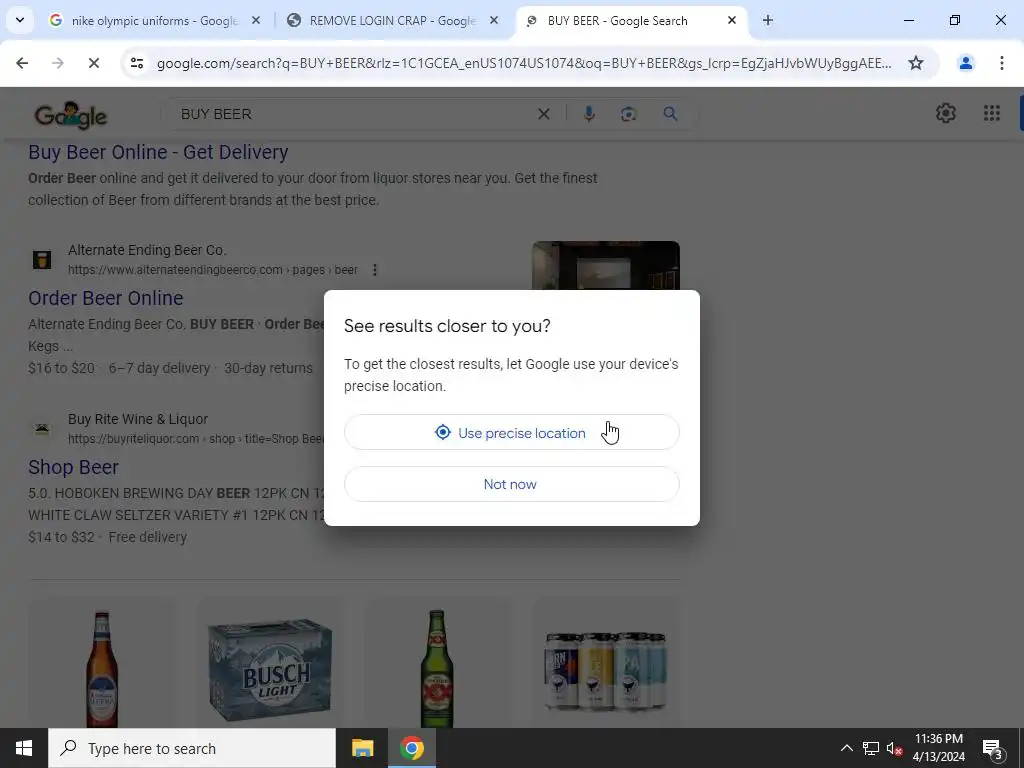Open the Windows Start menu
The width and height of the screenshot is (1024, 768).
tap(24, 748)
